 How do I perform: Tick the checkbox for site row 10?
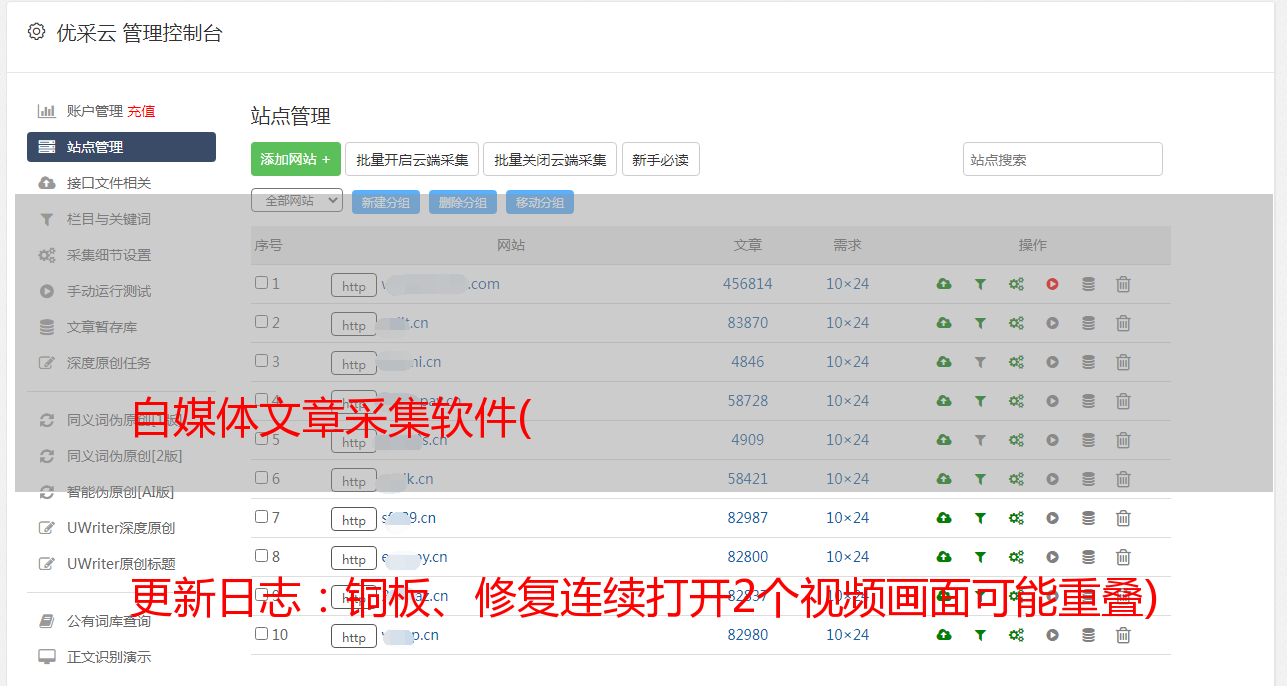(x=261, y=634)
